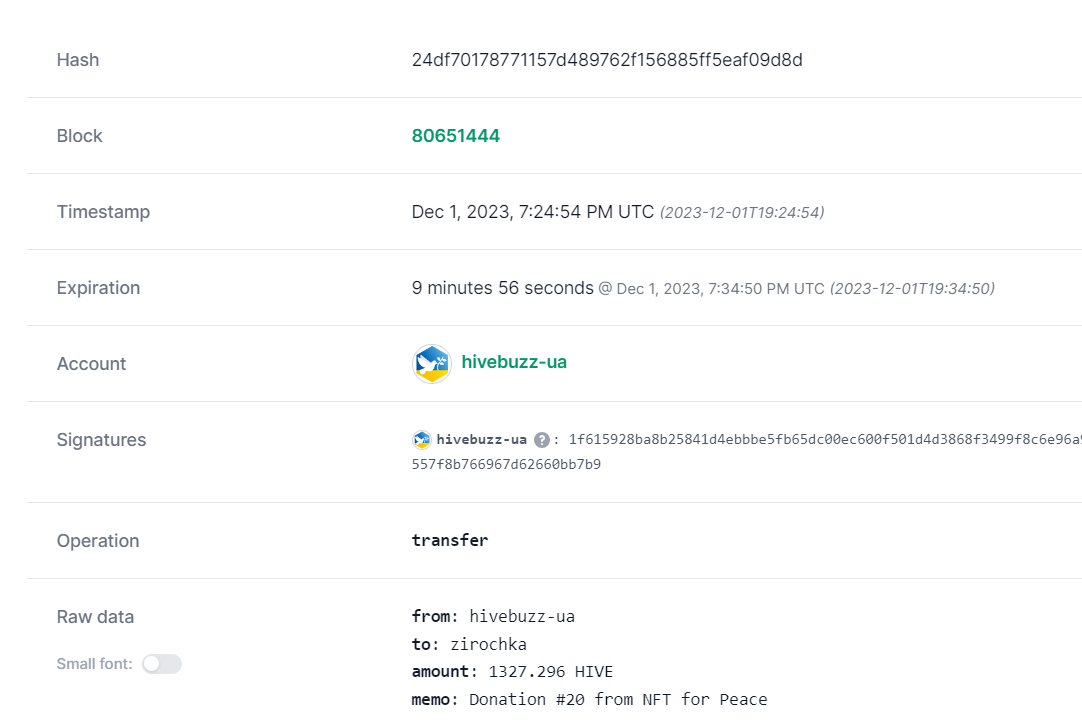Click the recipient zirochka value
Image resolution: width=1082 pixels, height=728 pixels.
click(x=489, y=645)
